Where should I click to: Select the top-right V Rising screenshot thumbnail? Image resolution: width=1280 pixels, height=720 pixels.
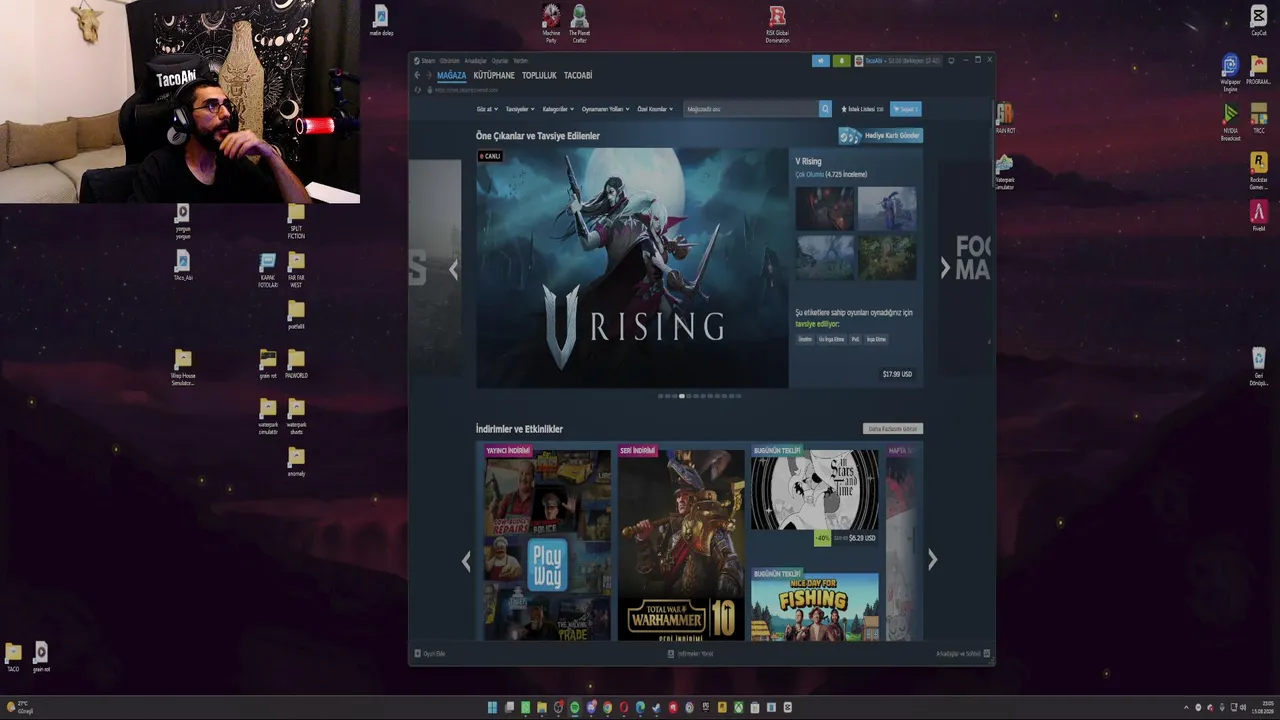tap(886, 209)
